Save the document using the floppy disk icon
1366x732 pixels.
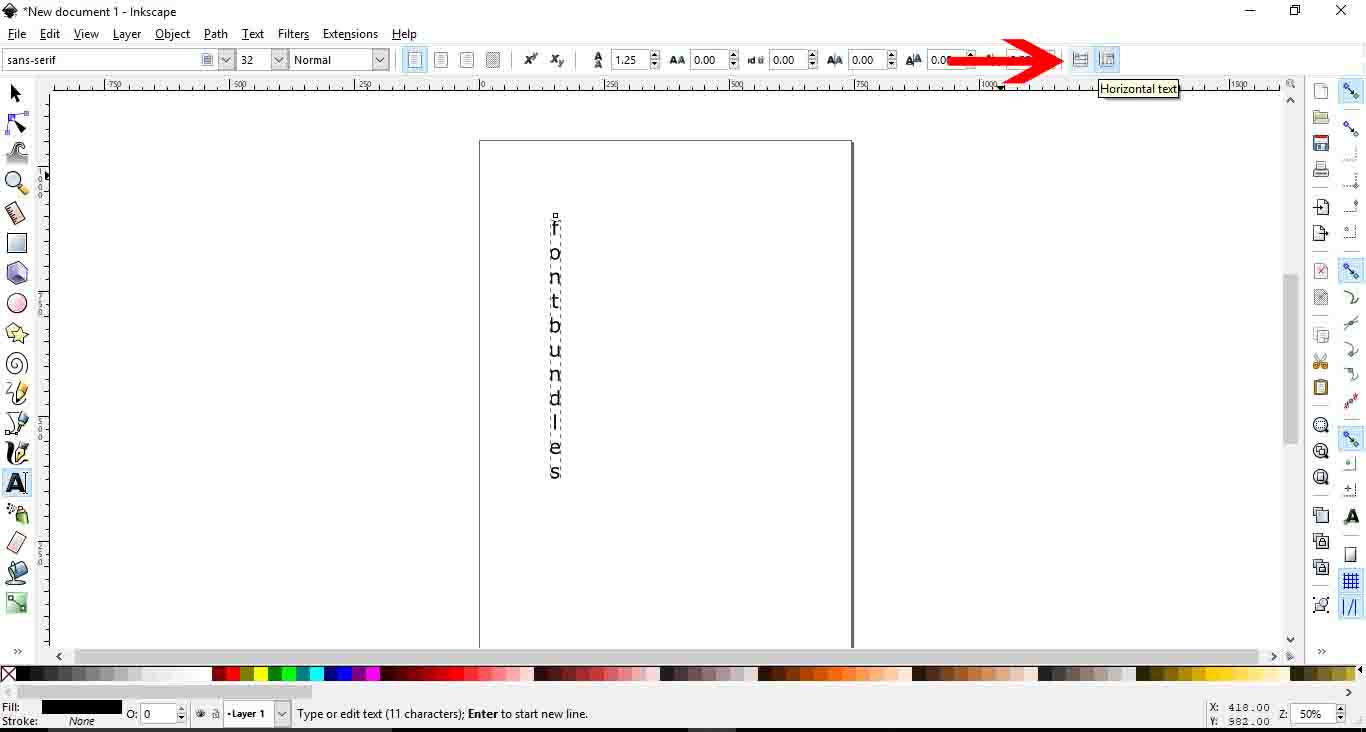[1320, 143]
